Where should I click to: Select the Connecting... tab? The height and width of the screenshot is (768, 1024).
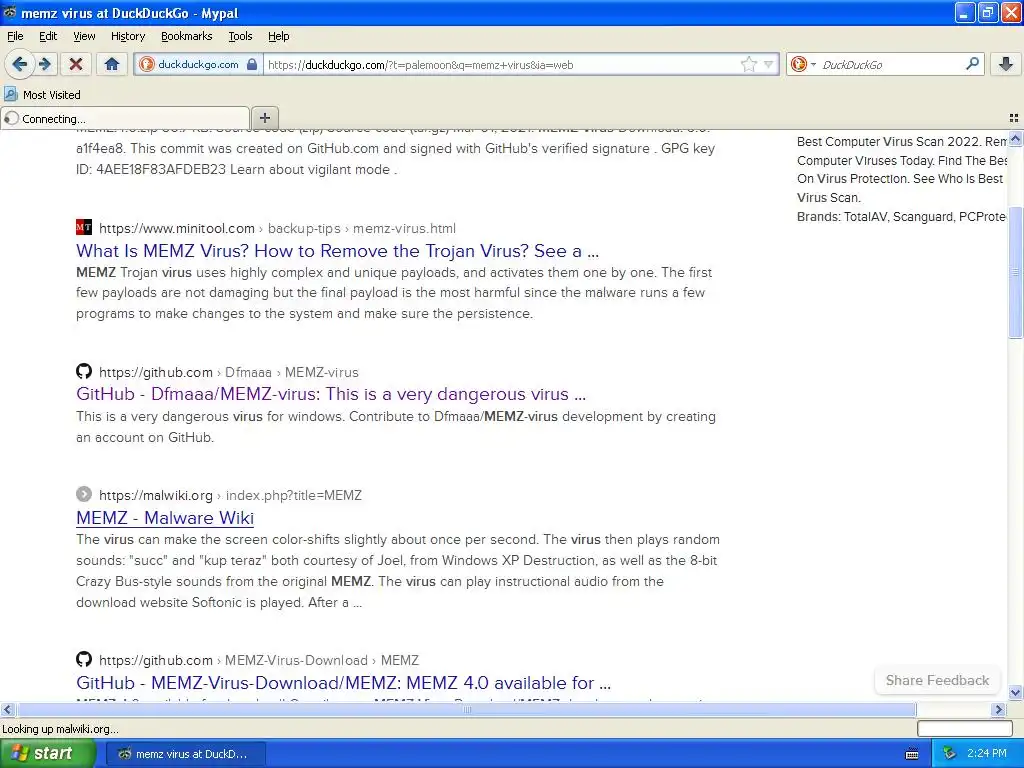click(125, 118)
